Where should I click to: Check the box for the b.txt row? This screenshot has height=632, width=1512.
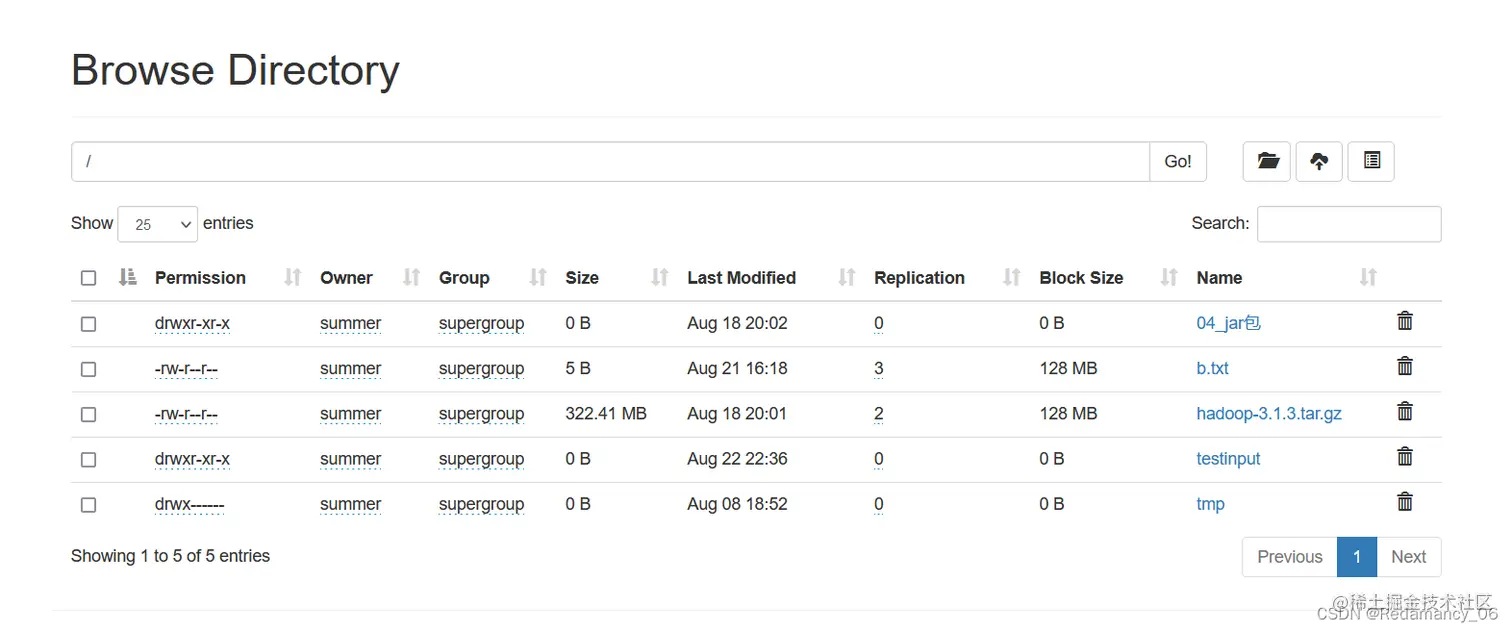[x=88, y=369]
